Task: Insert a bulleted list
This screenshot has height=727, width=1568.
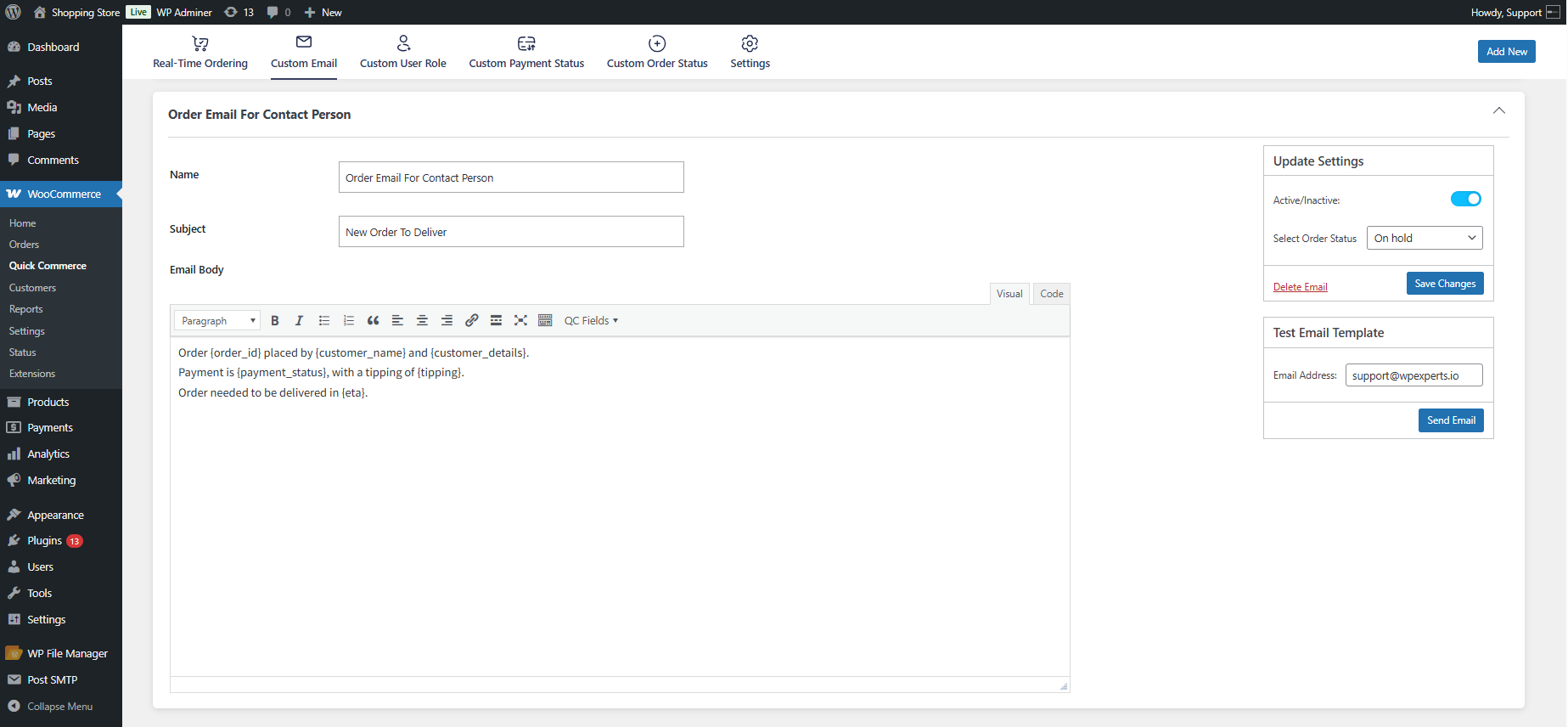Action: tap(324, 321)
